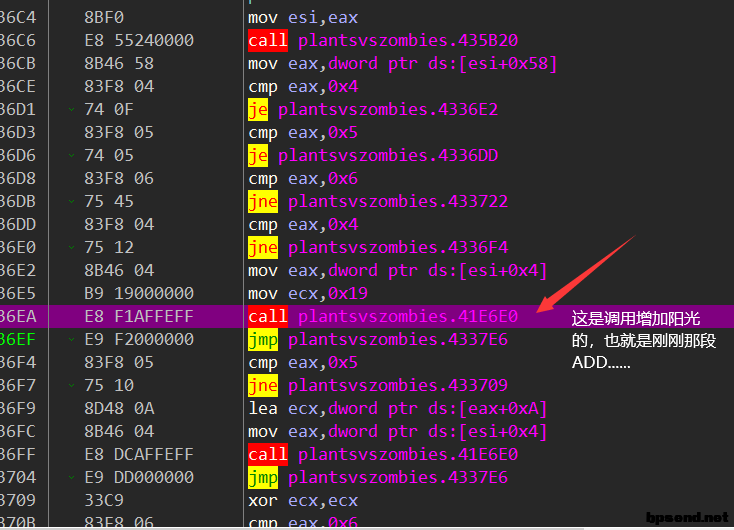The image size is (734, 530).
Task: Click the address ending 3709
Action: point(18,501)
